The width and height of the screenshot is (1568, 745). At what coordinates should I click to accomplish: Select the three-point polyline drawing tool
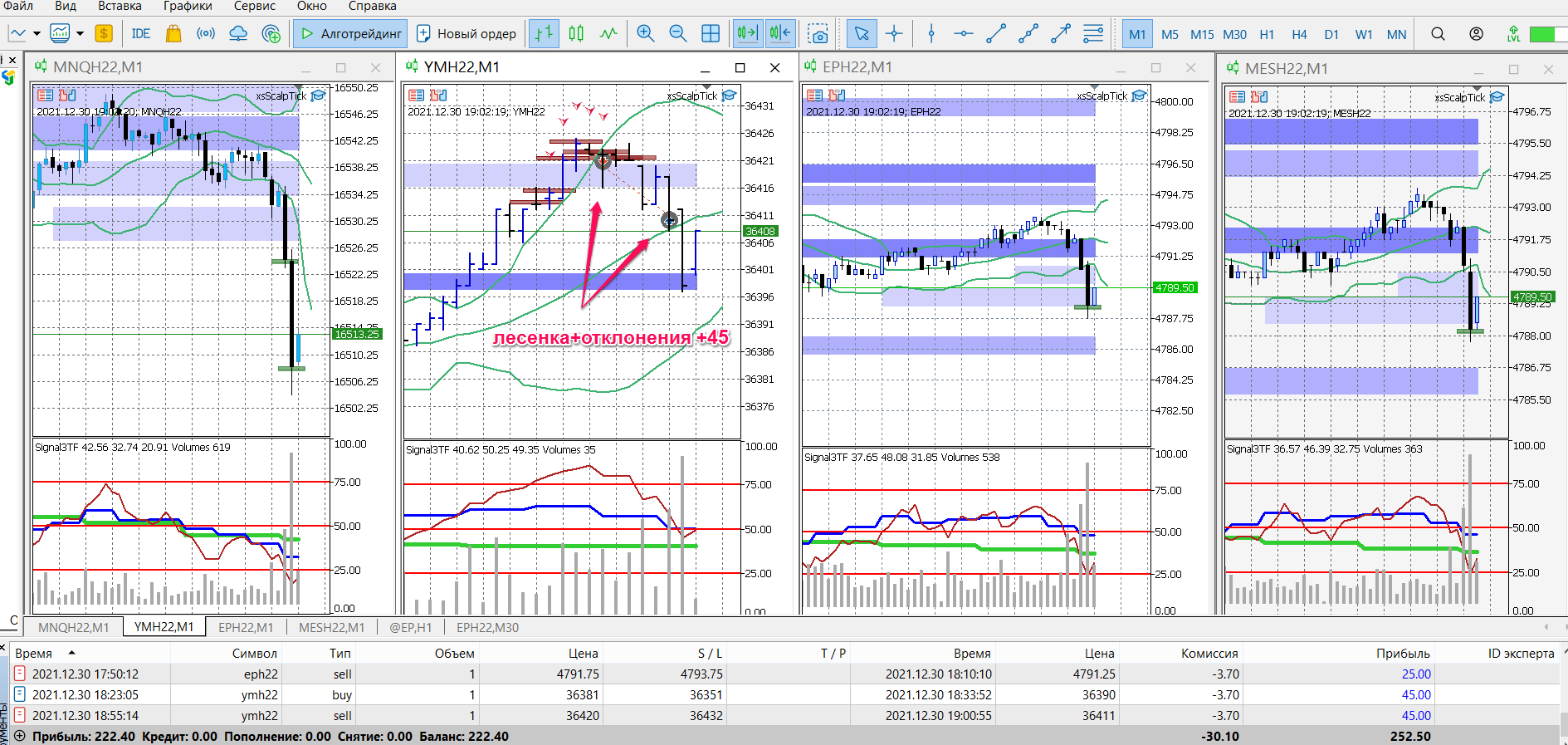pyautogui.click(x=1028, y=34)
